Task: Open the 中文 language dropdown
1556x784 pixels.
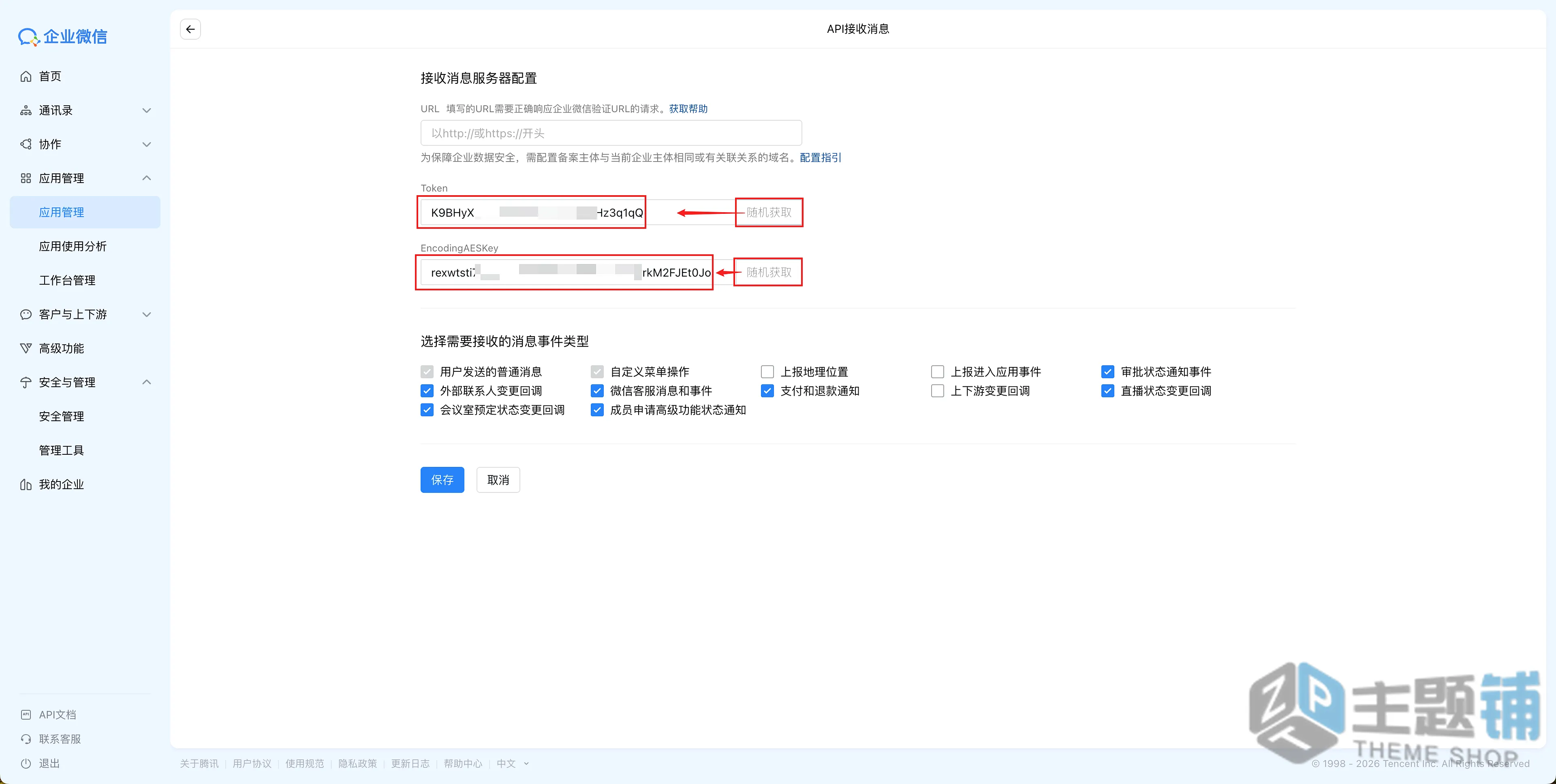Action: click(x=513, y=763)
